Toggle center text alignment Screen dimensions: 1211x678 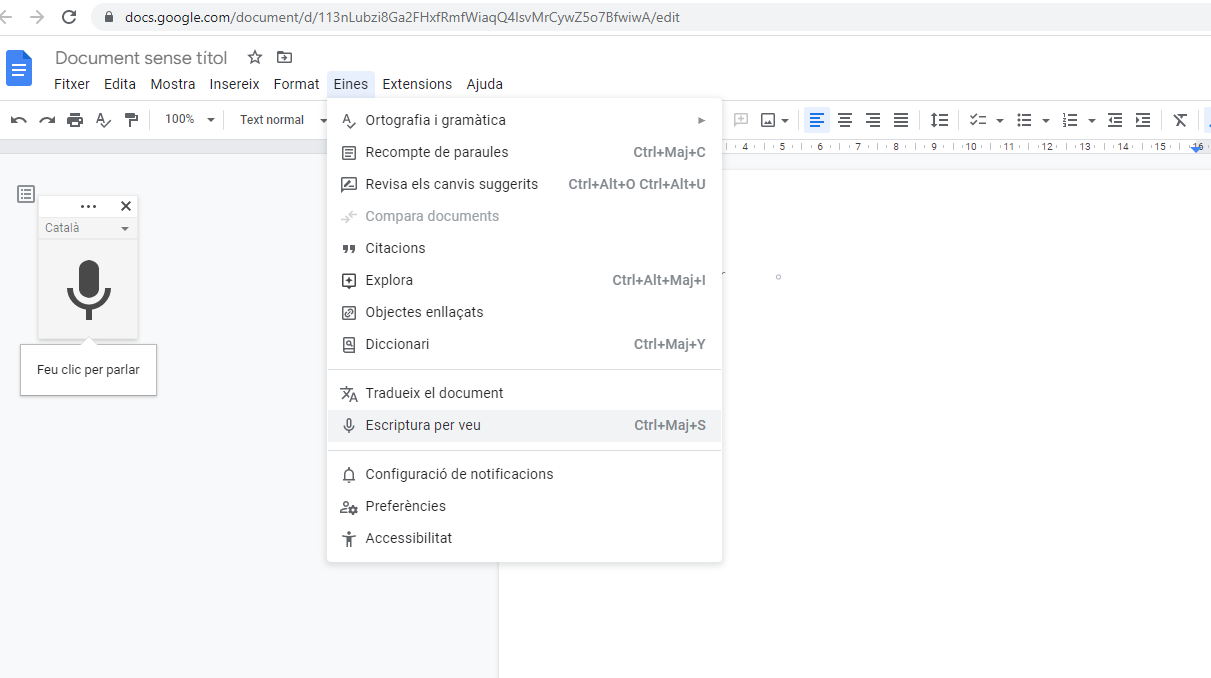tap(845, 120)
